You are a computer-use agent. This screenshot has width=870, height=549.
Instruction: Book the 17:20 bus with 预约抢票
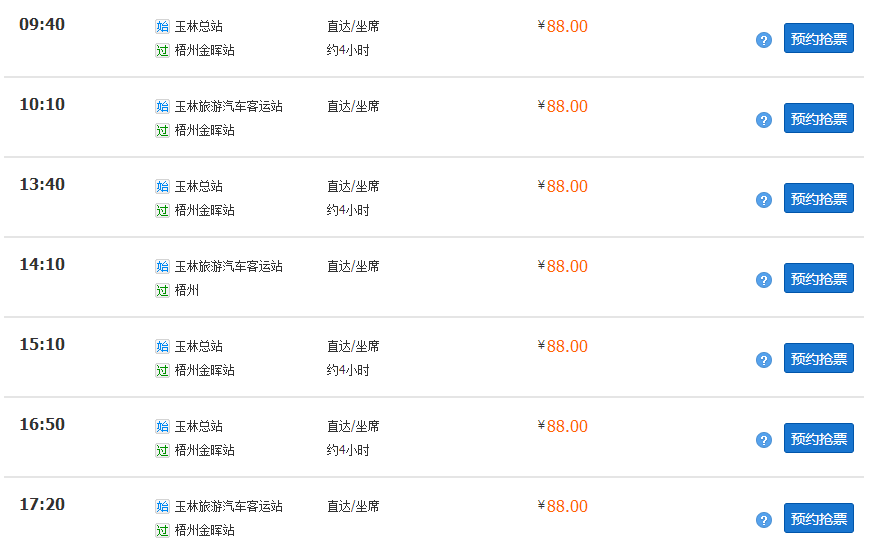818,518
